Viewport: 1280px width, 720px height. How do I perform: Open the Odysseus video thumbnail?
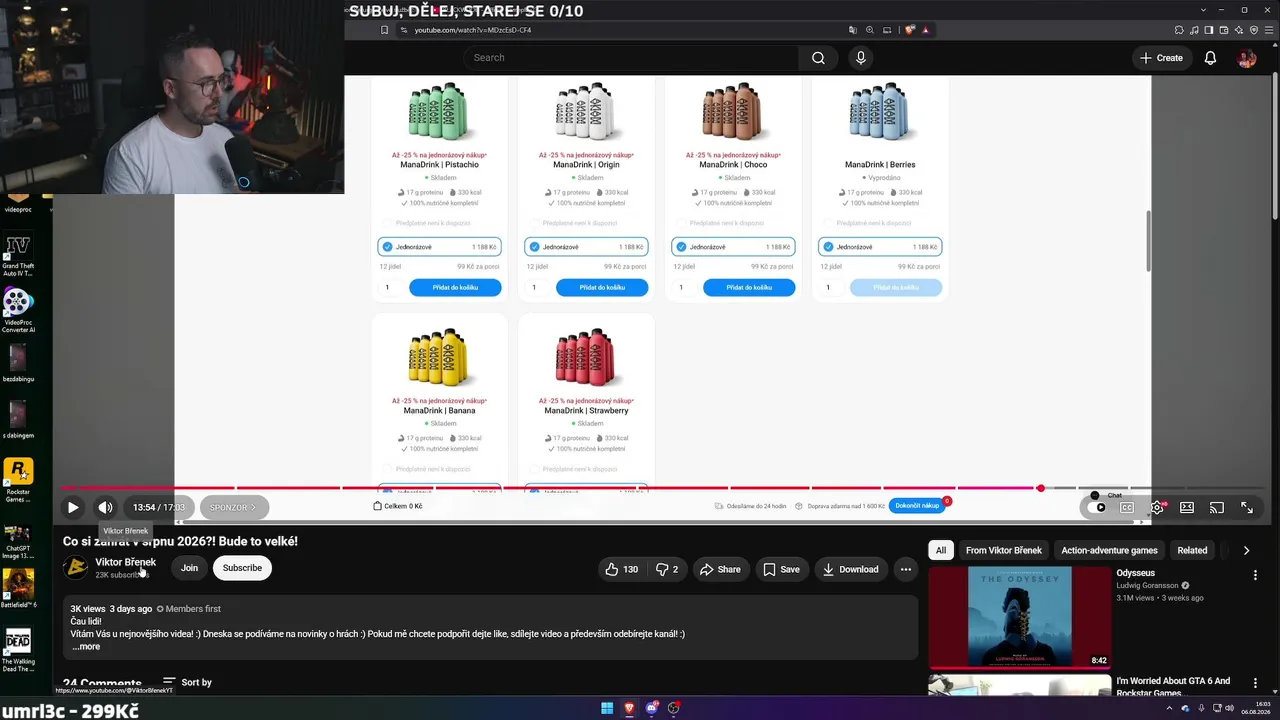[1019, 617]
